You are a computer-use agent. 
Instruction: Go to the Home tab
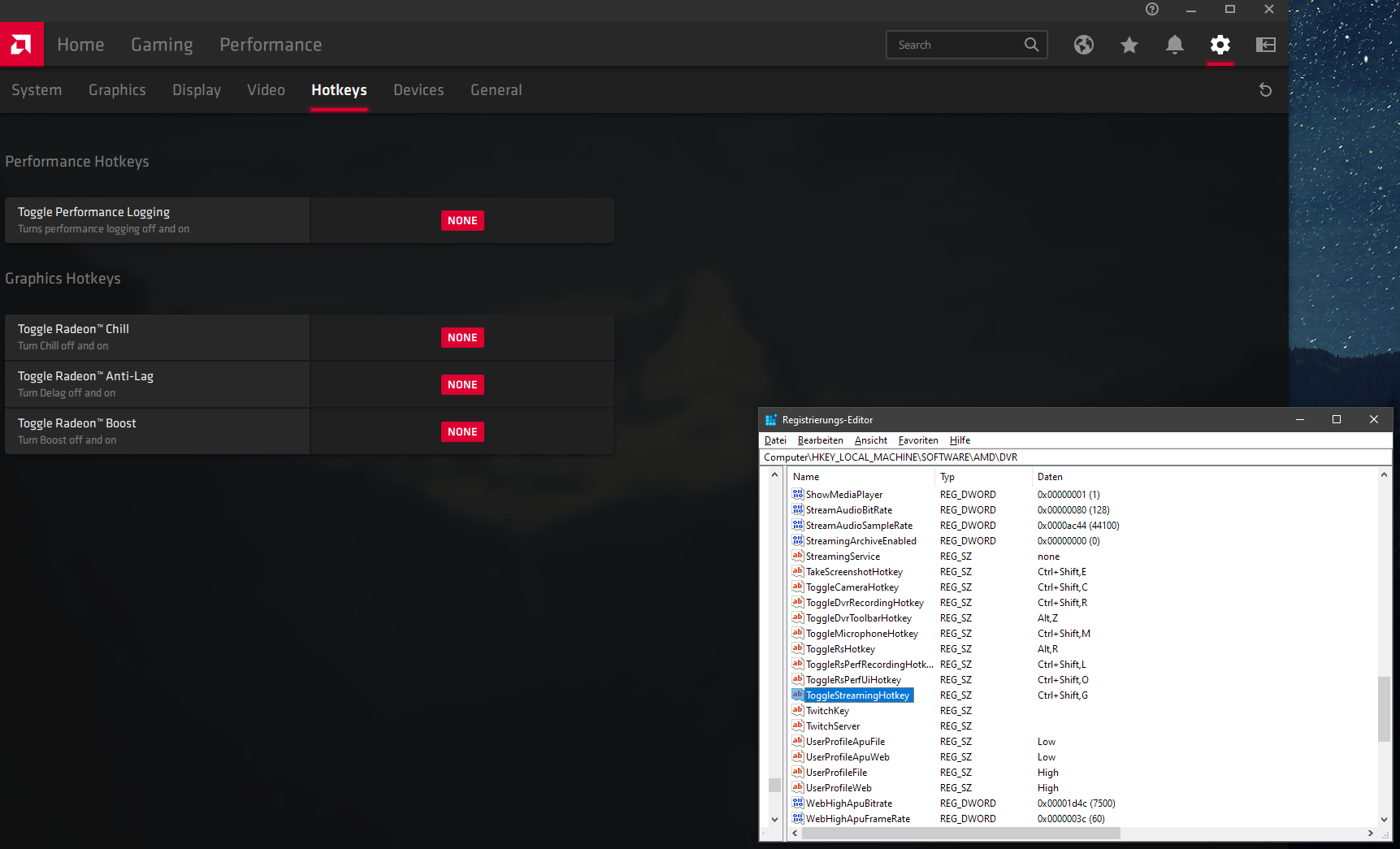coord(80,45)
